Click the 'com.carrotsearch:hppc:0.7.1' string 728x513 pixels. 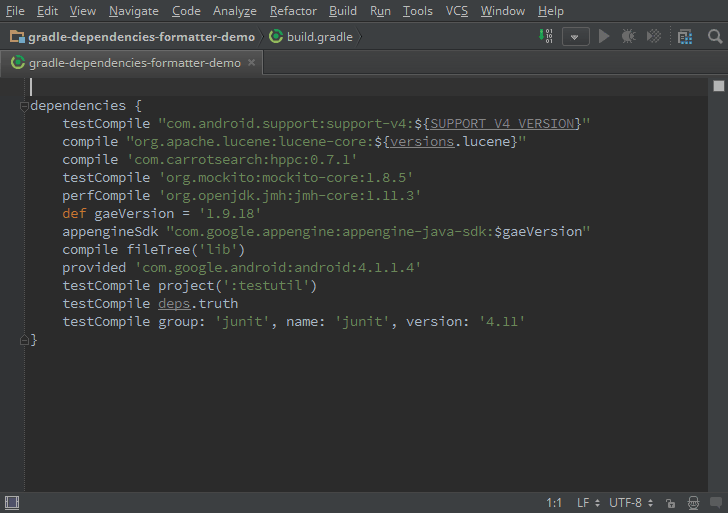click(242, 160)
